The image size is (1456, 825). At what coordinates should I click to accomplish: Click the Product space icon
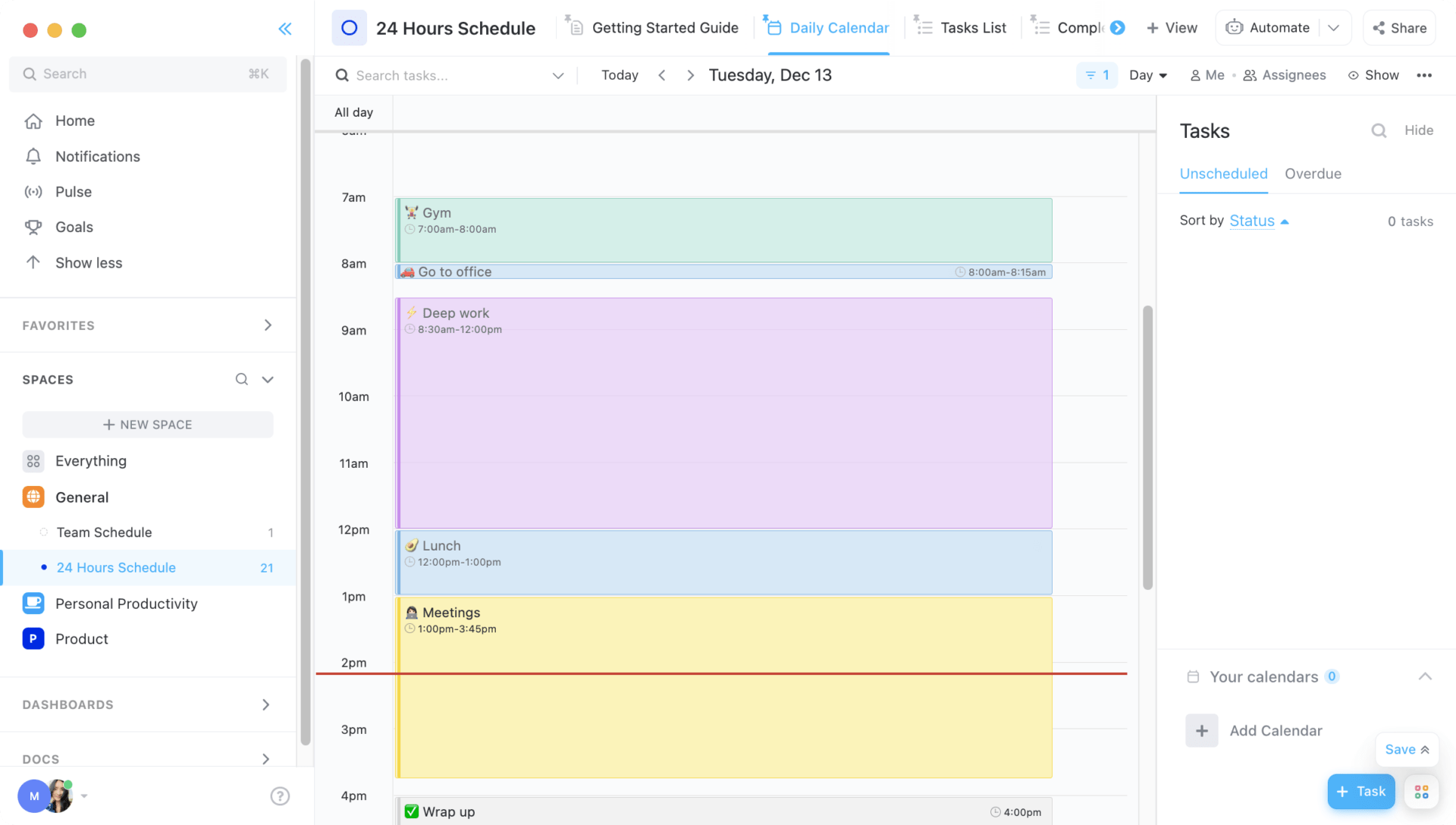(33, 638)
